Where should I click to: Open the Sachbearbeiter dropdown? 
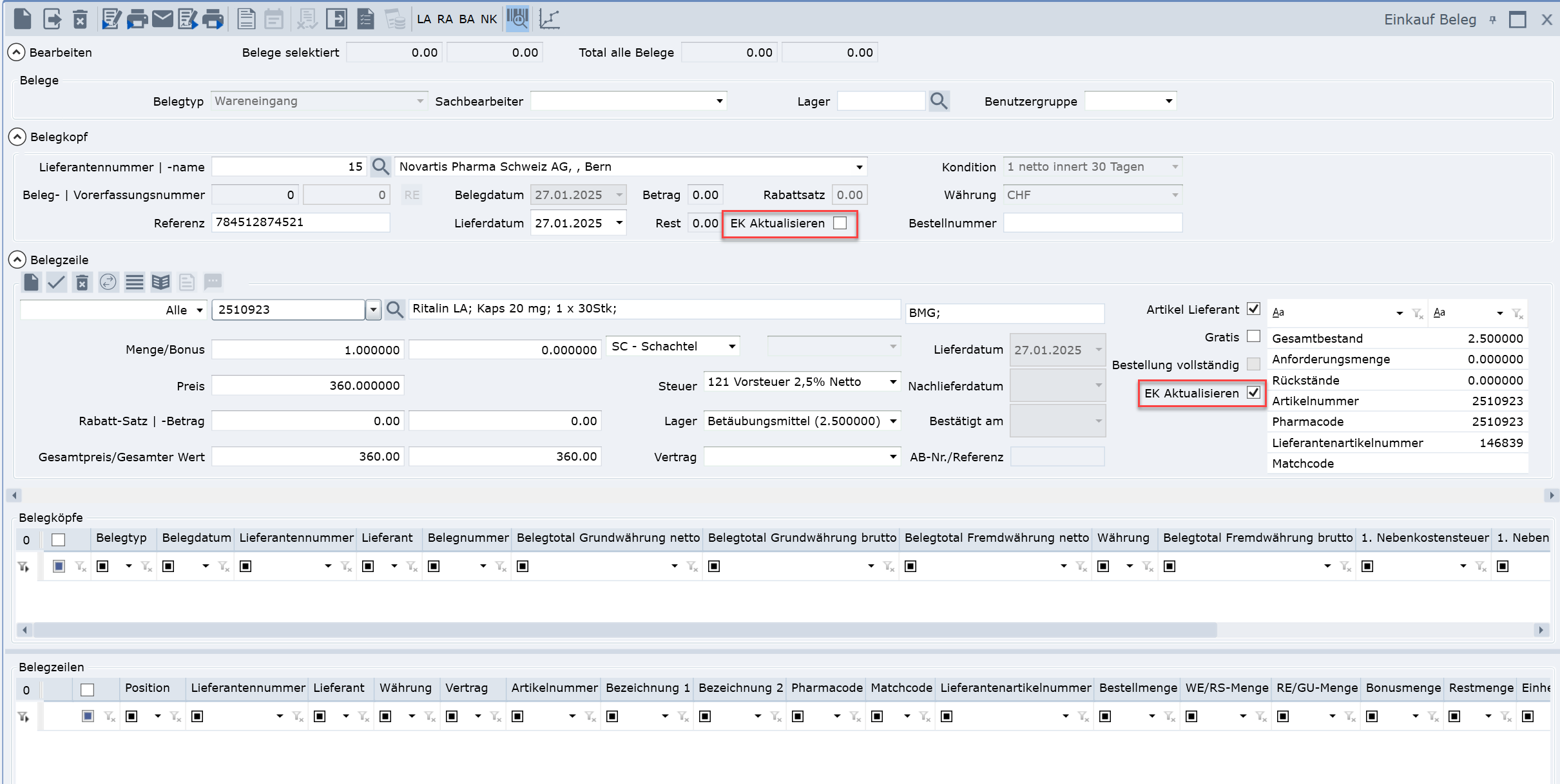pos(719,101)
